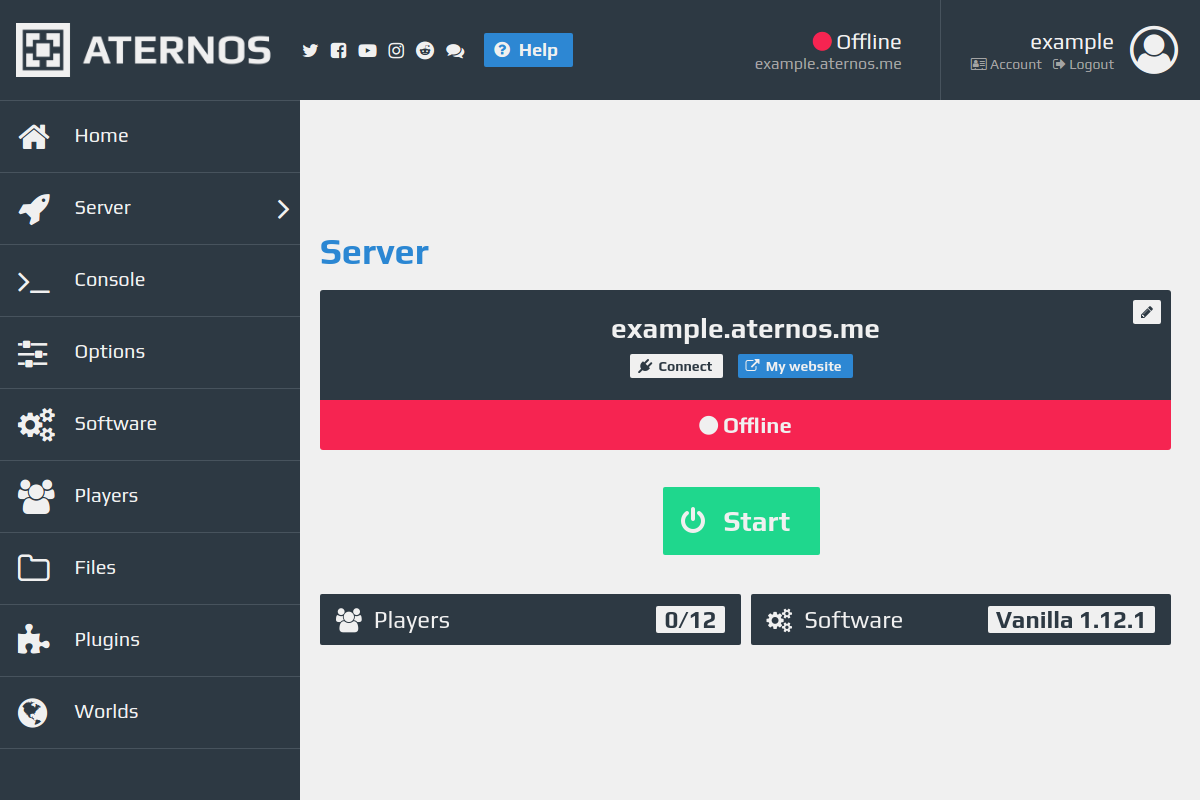Open the Twitter social icon
1200x800 pixels.
click(310, 50)
